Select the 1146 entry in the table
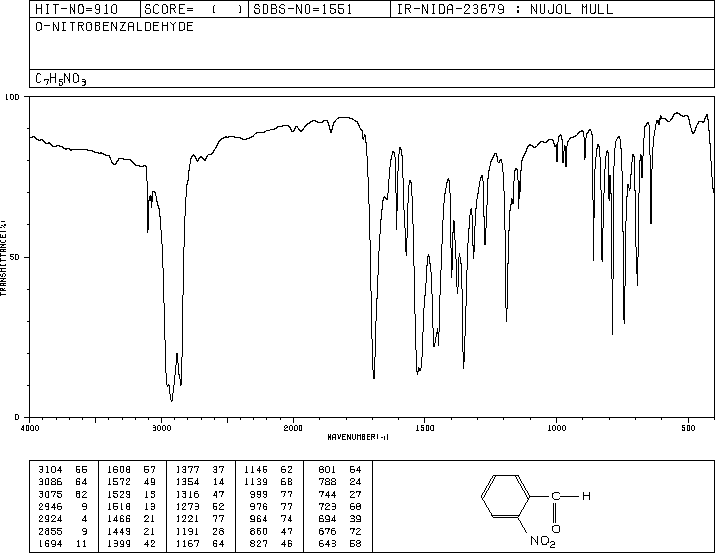This screenshot has width=715, height=553. pos(256,470)
